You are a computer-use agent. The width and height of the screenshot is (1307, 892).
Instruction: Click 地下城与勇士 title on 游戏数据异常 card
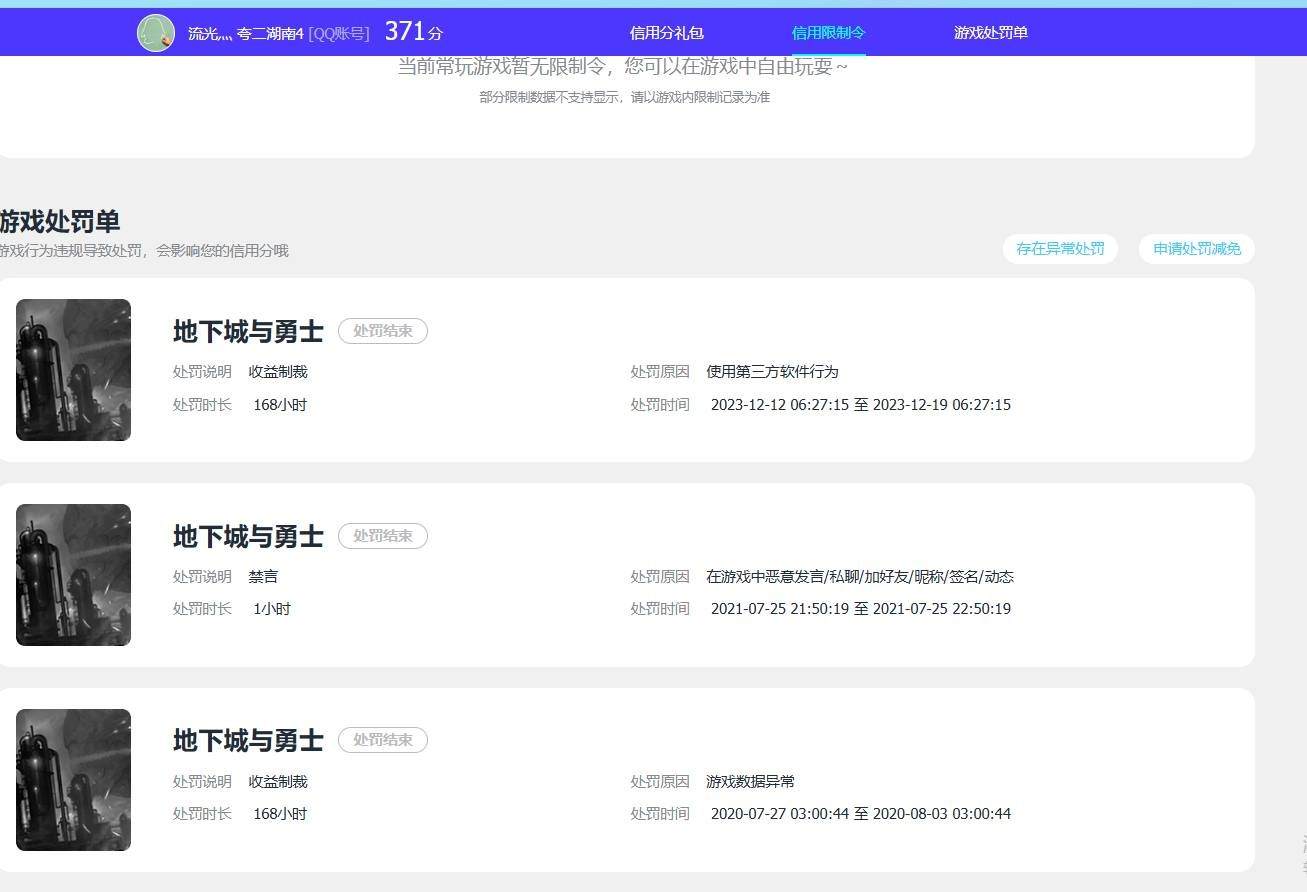pyautogui.click(x=248, y=740)
